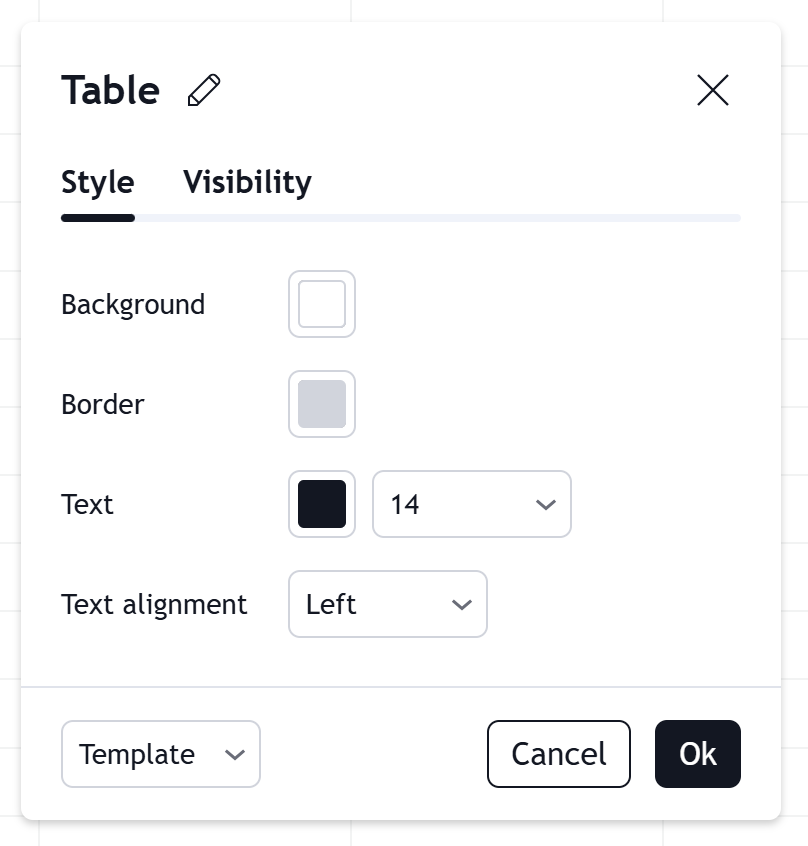Click the pencil icon to rename Table
The height and width of the screenshot is (846, 808).
(204, 90)
